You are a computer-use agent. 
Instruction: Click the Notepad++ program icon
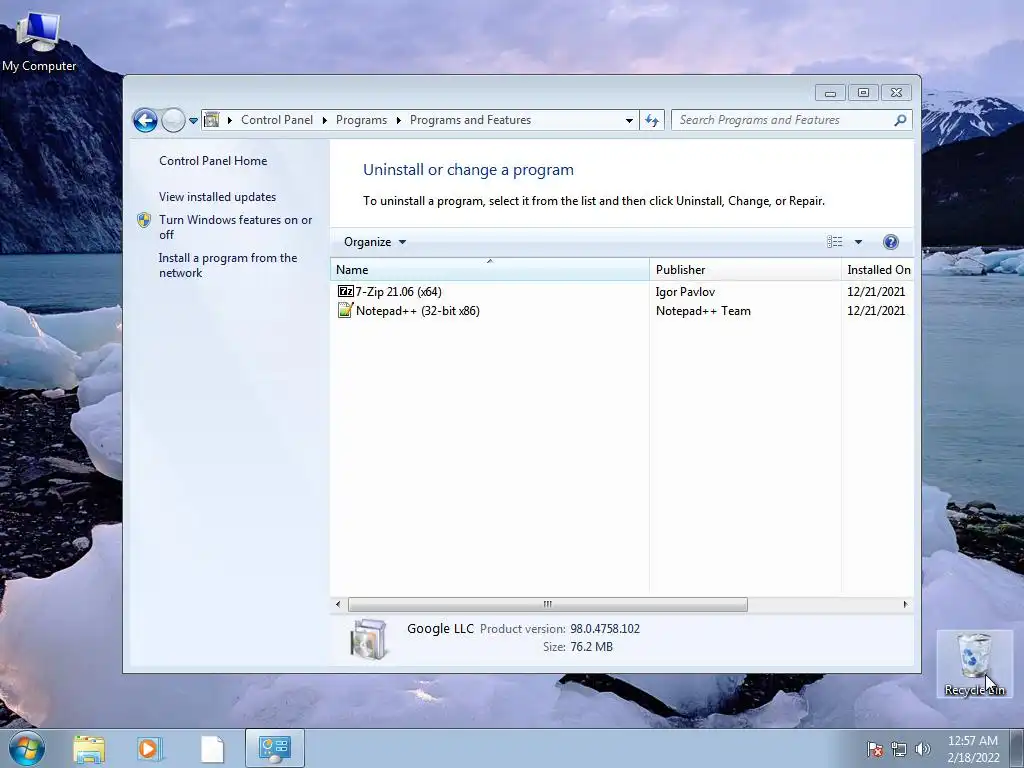[x=345, y=310]
